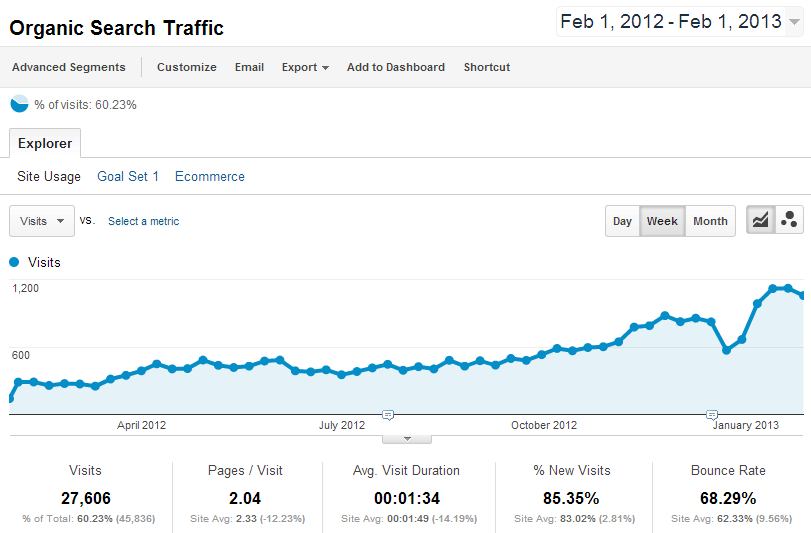811x533 pixels.
Task: Open the Export dropdown menu
Action: pyautogui.click(x=305, y=67)
